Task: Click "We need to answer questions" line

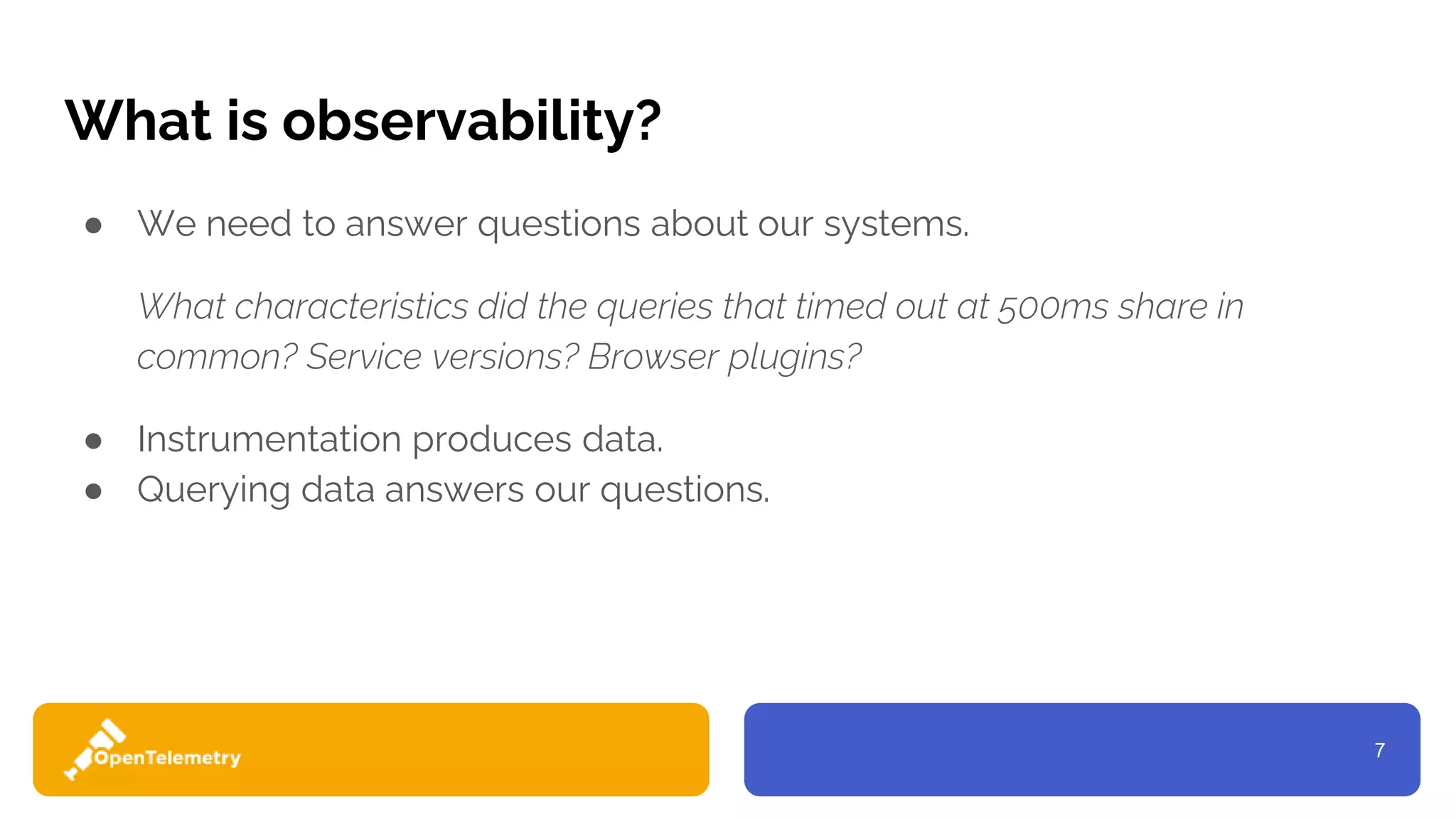Action: (x=552, y=224)
